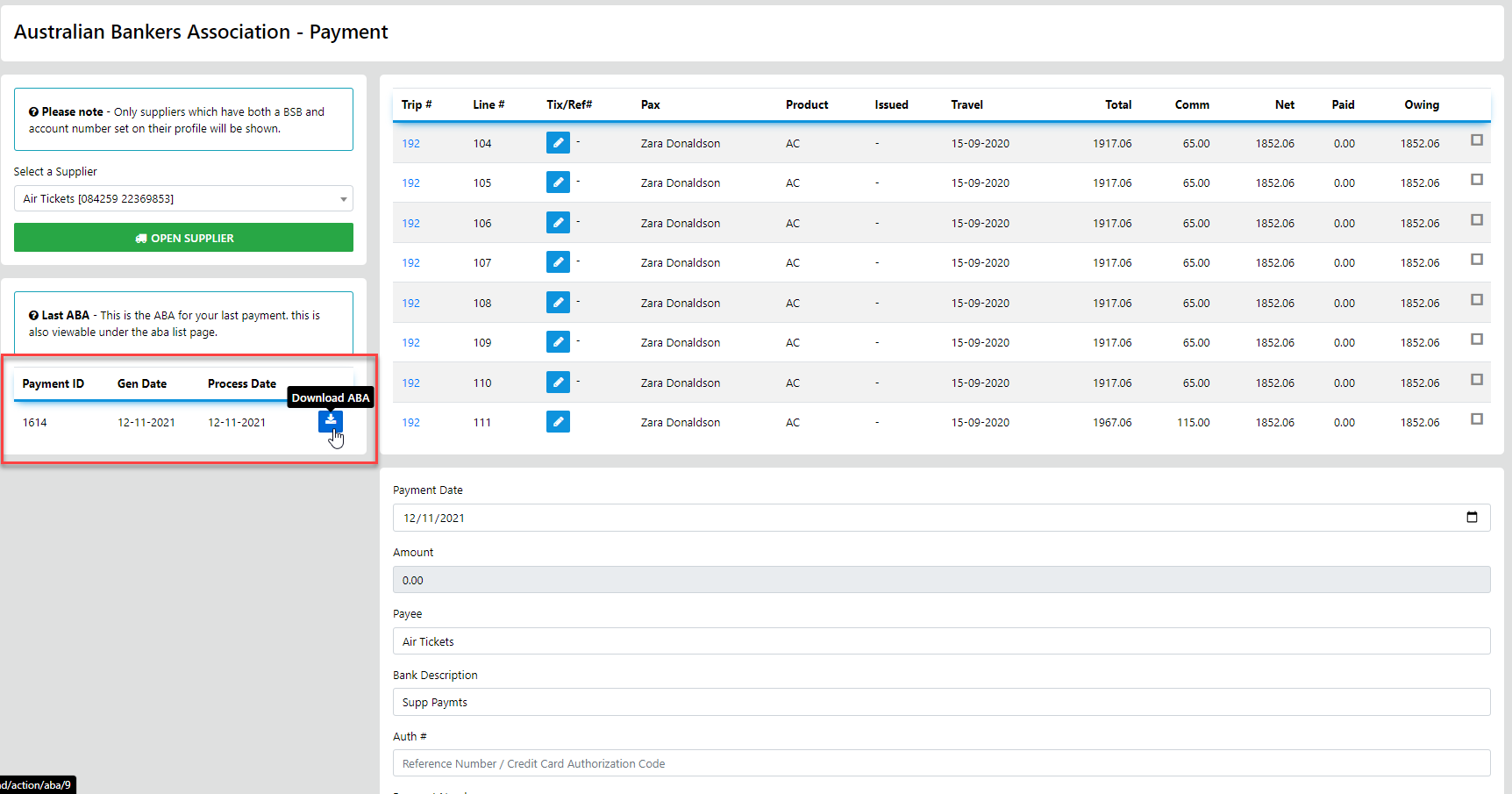The image size is (1512, 794).
Task: Focus the Bank Description text field
Action: click(941, 702)
